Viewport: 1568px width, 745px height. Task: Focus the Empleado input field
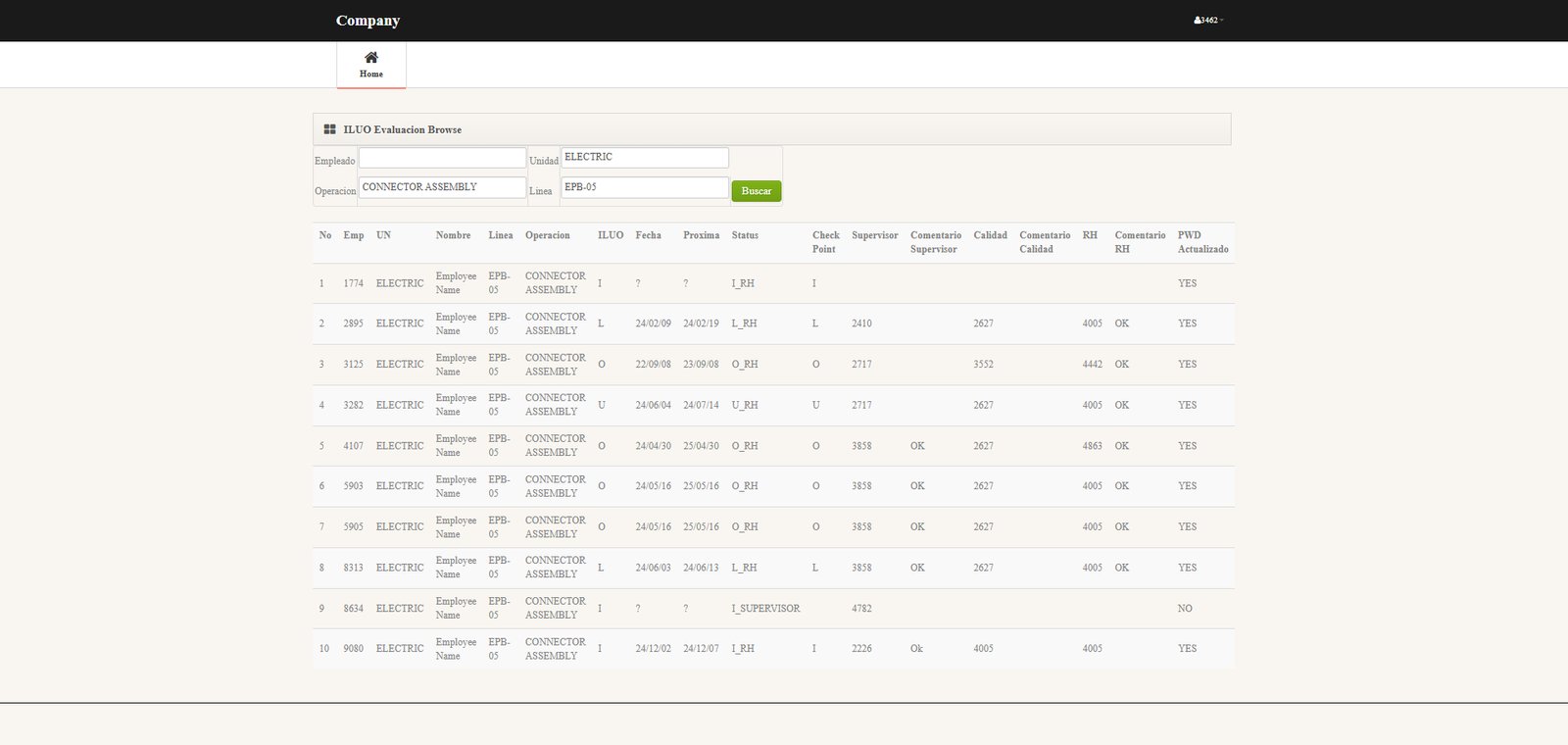[x=442, y=158]
